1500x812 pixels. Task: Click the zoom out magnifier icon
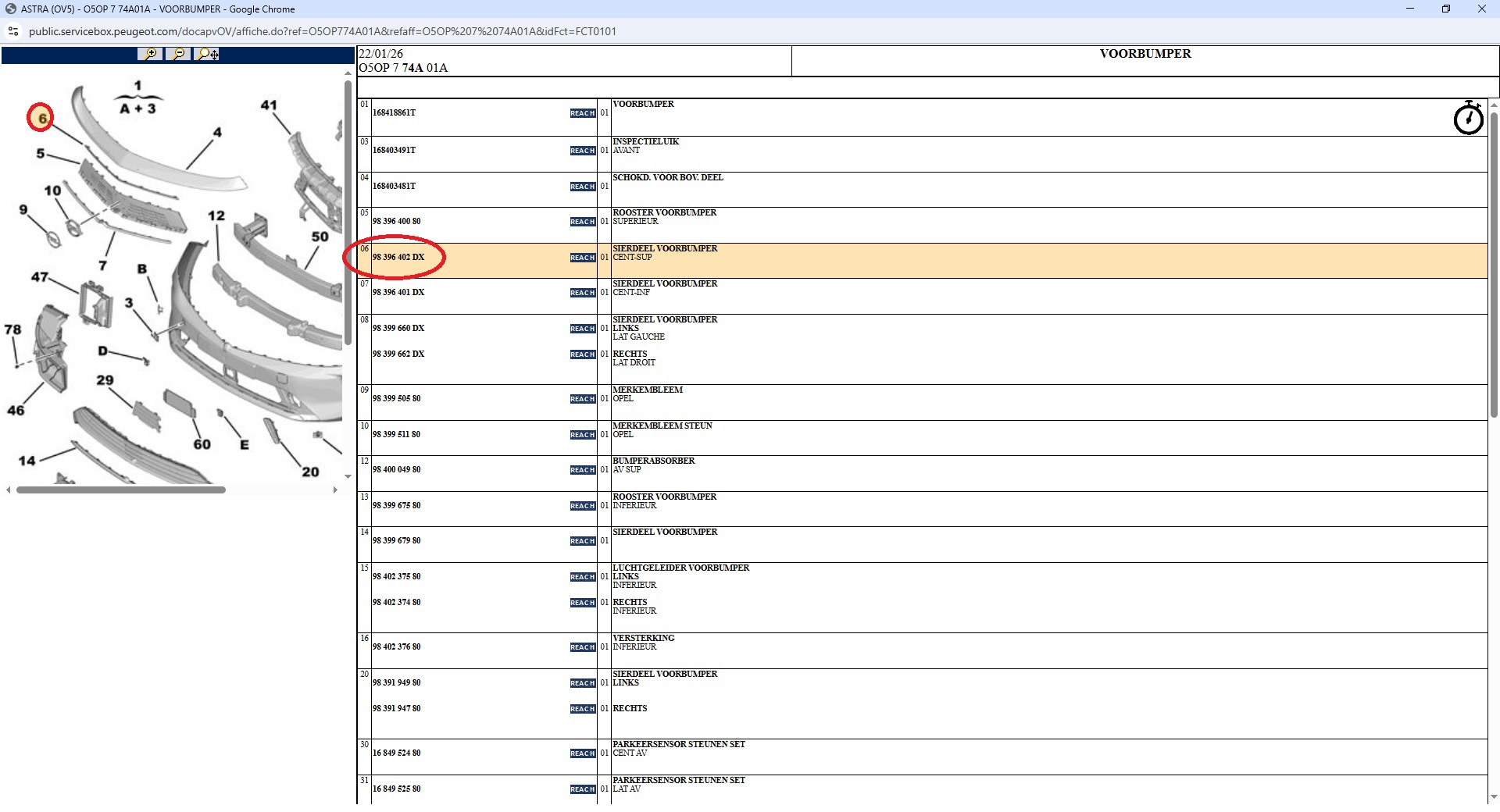pos(178,54)
